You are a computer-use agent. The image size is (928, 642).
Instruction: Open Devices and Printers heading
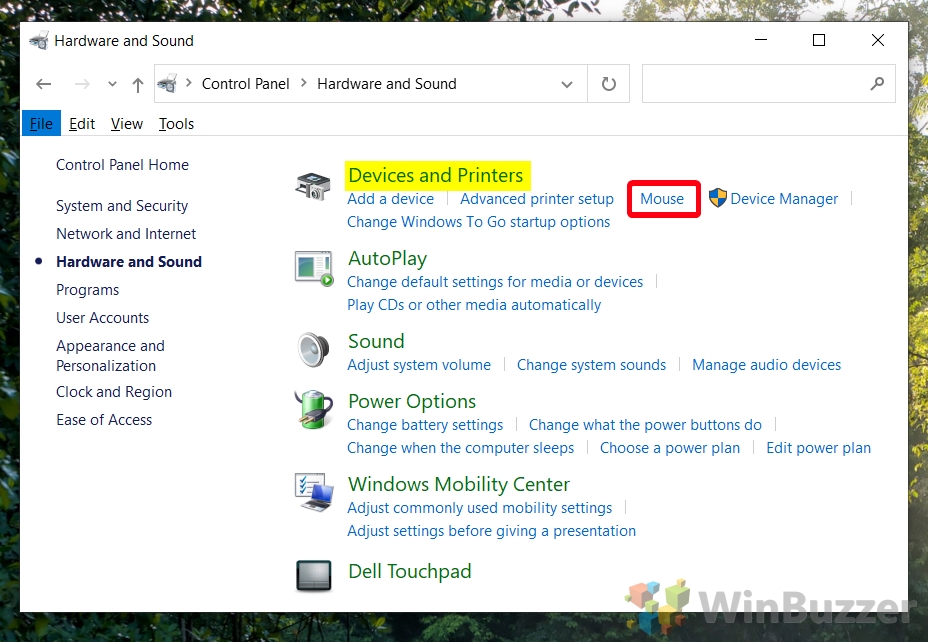[436, 175]
